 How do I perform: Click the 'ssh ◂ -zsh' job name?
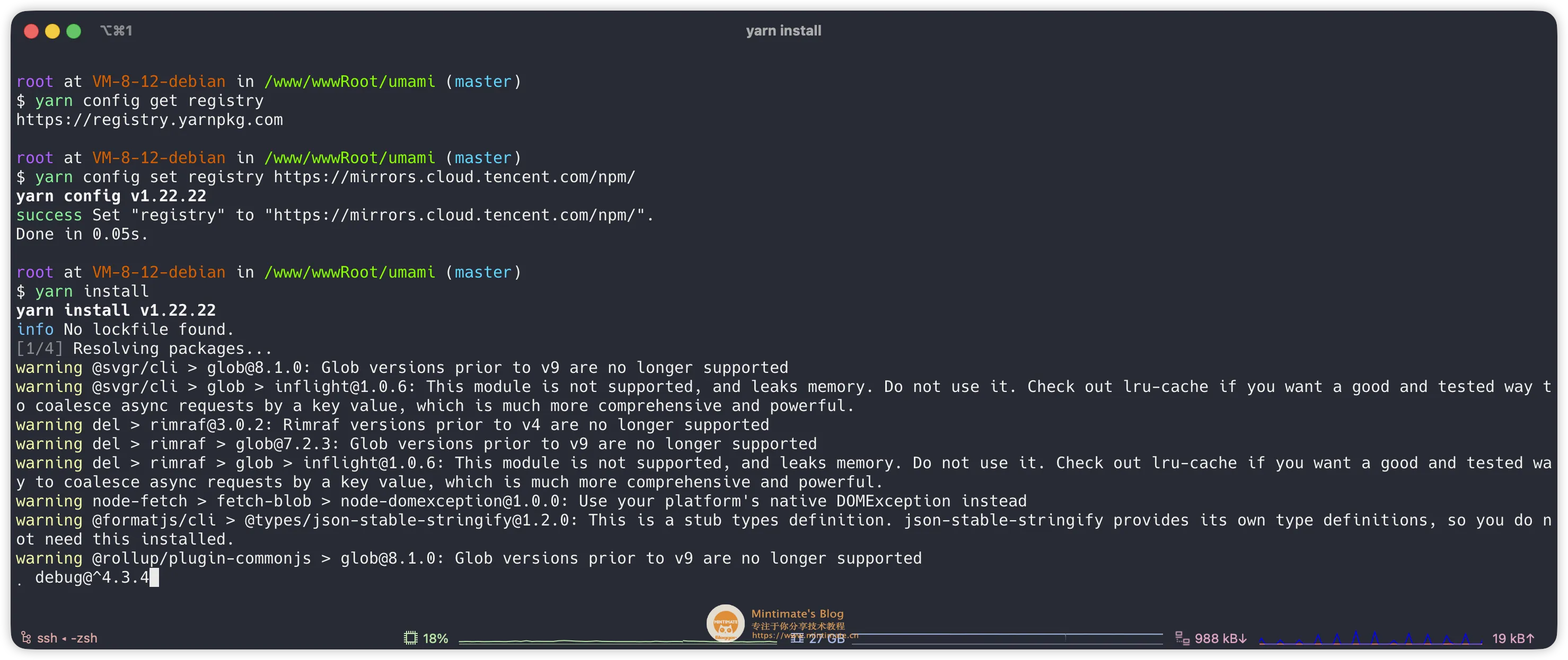coord(67,638)
